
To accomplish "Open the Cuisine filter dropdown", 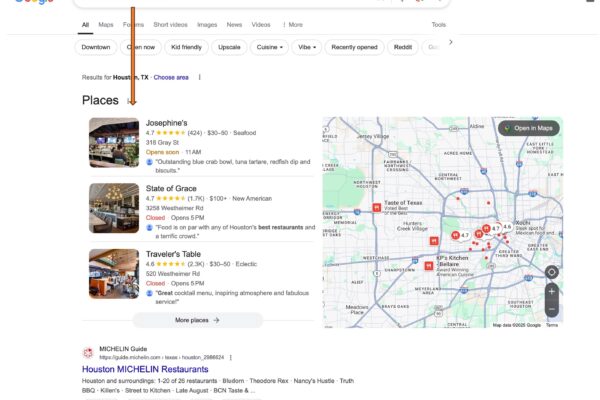I will [x=269, y=47].
